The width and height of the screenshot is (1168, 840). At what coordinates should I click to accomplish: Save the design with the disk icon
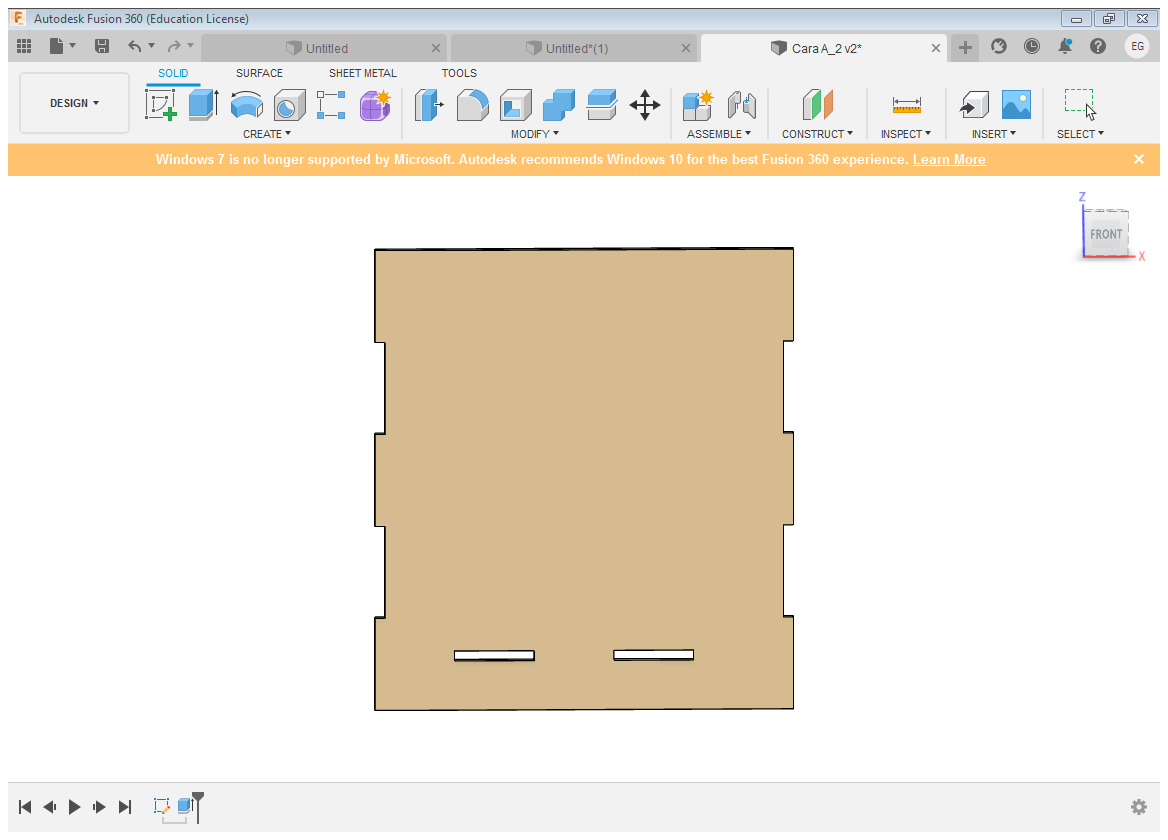tap(102, 47)
